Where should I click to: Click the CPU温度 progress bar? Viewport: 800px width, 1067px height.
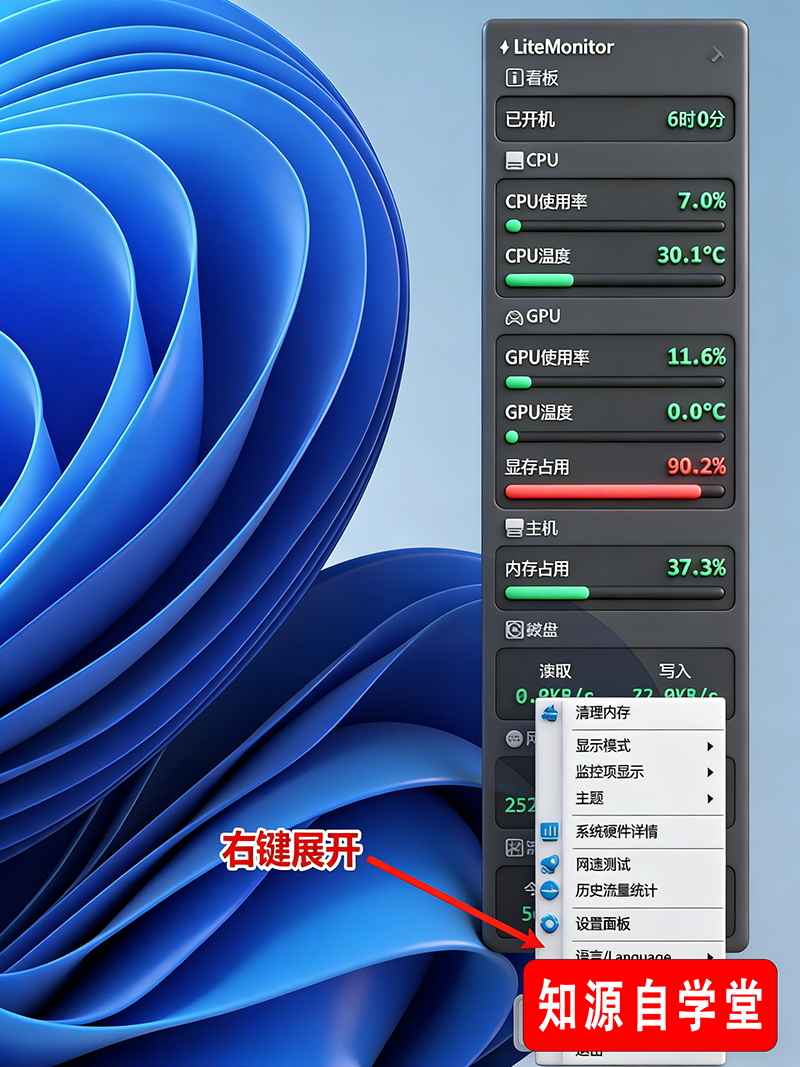(615, 280)
